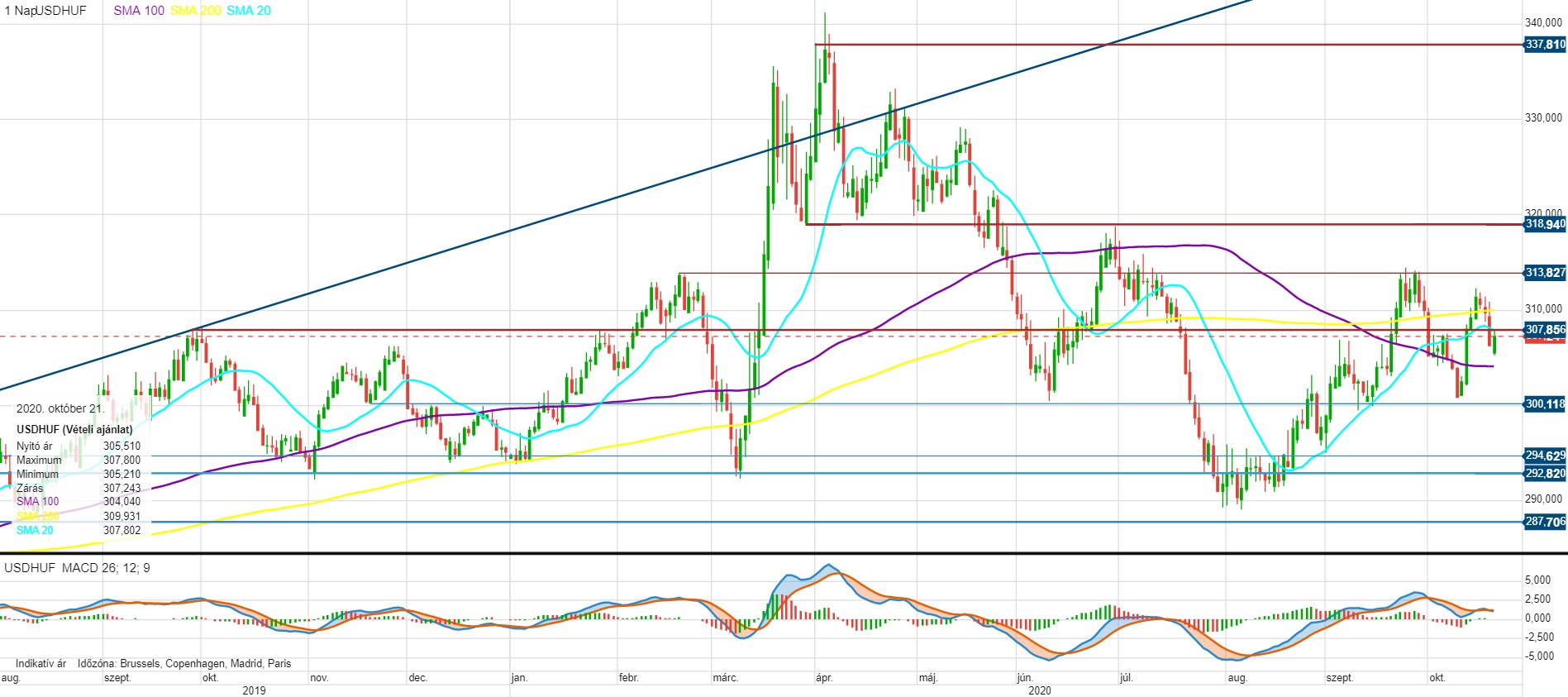
Task: Select the 313,827 price label
Action: (x=1545, y=273)
